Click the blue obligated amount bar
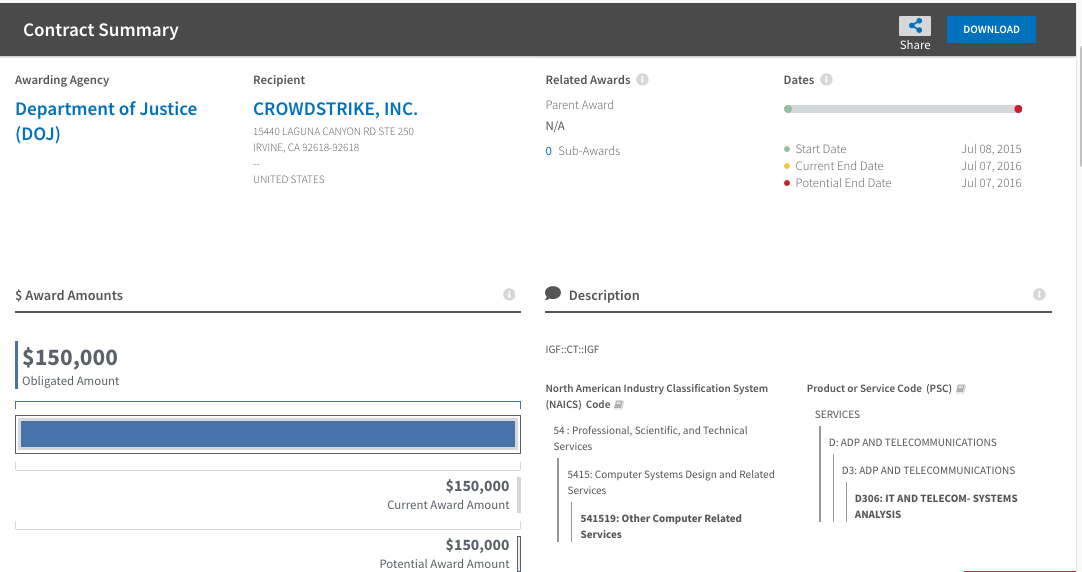Viewport: 1082px width, 572px height. pyautogui.click(x=268, y=435)
